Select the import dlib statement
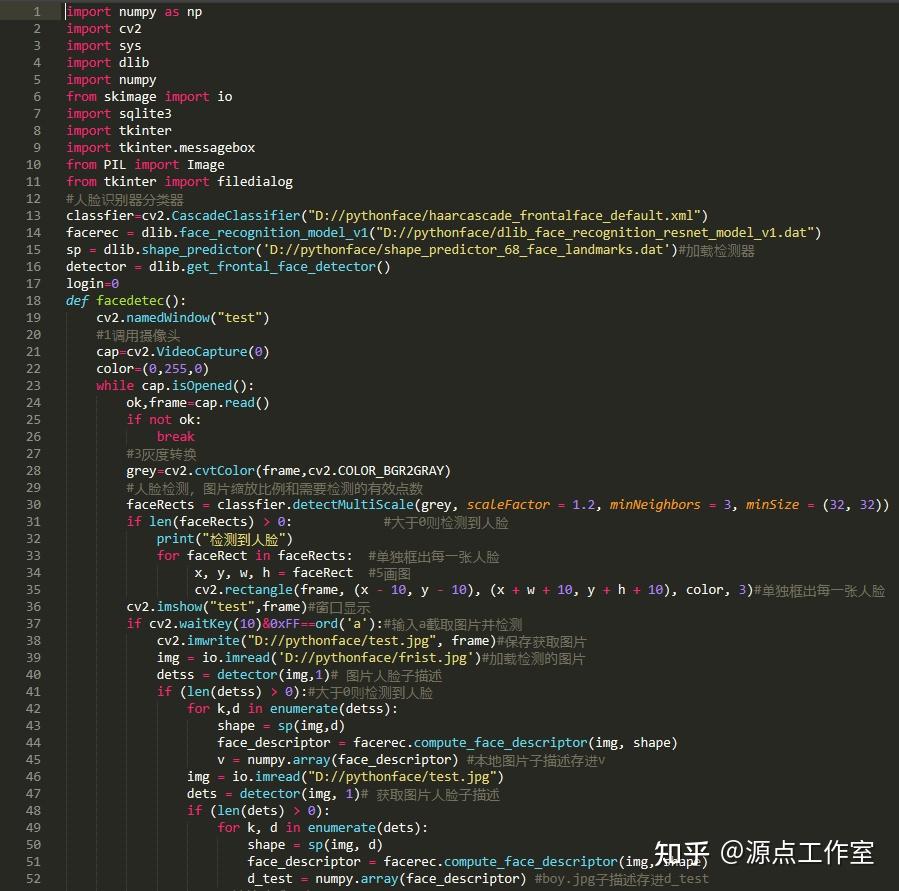This screenshot has width=899, height=891. [106, 62]
